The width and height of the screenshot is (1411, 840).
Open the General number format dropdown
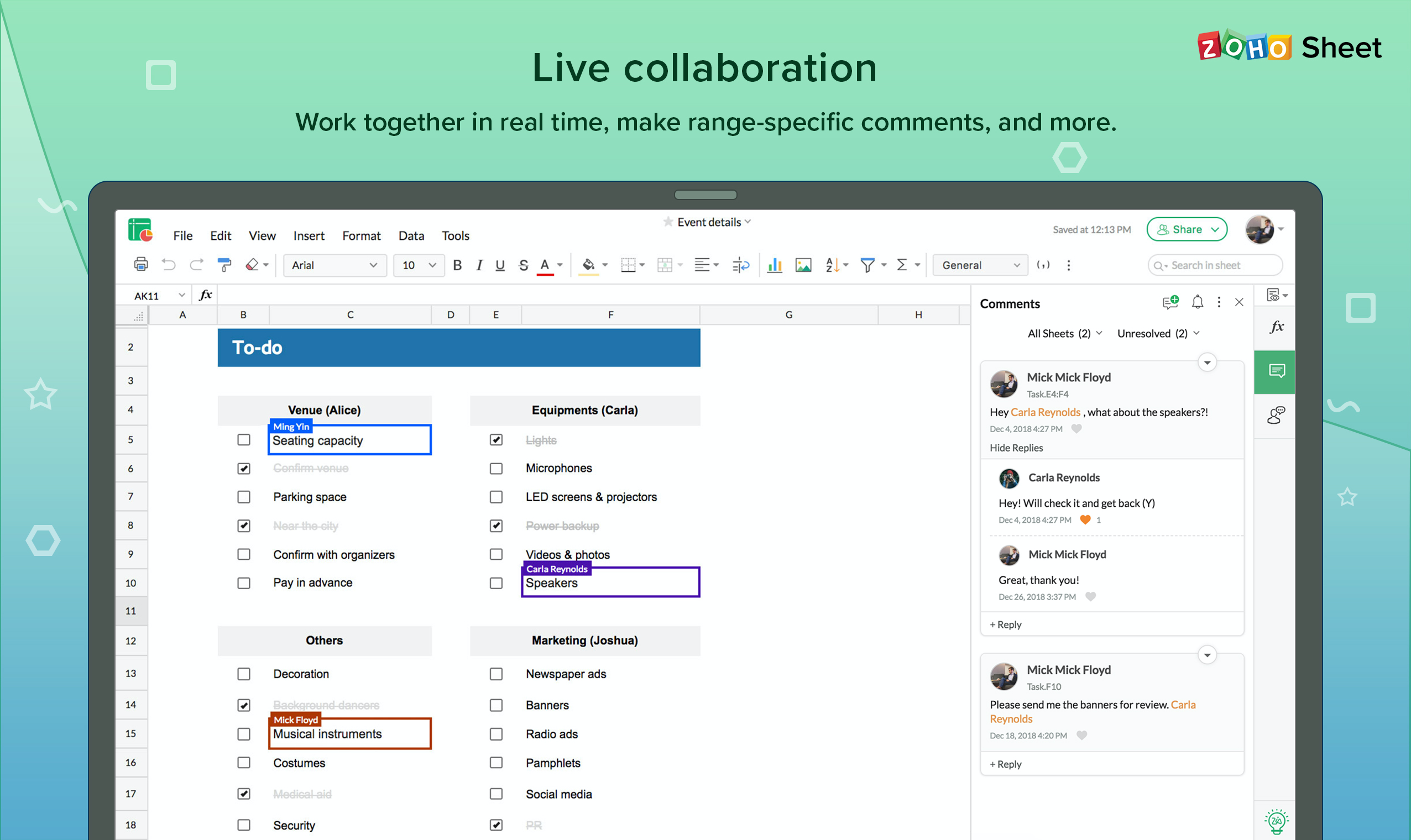pyautogui.click(x=980, y=265)
